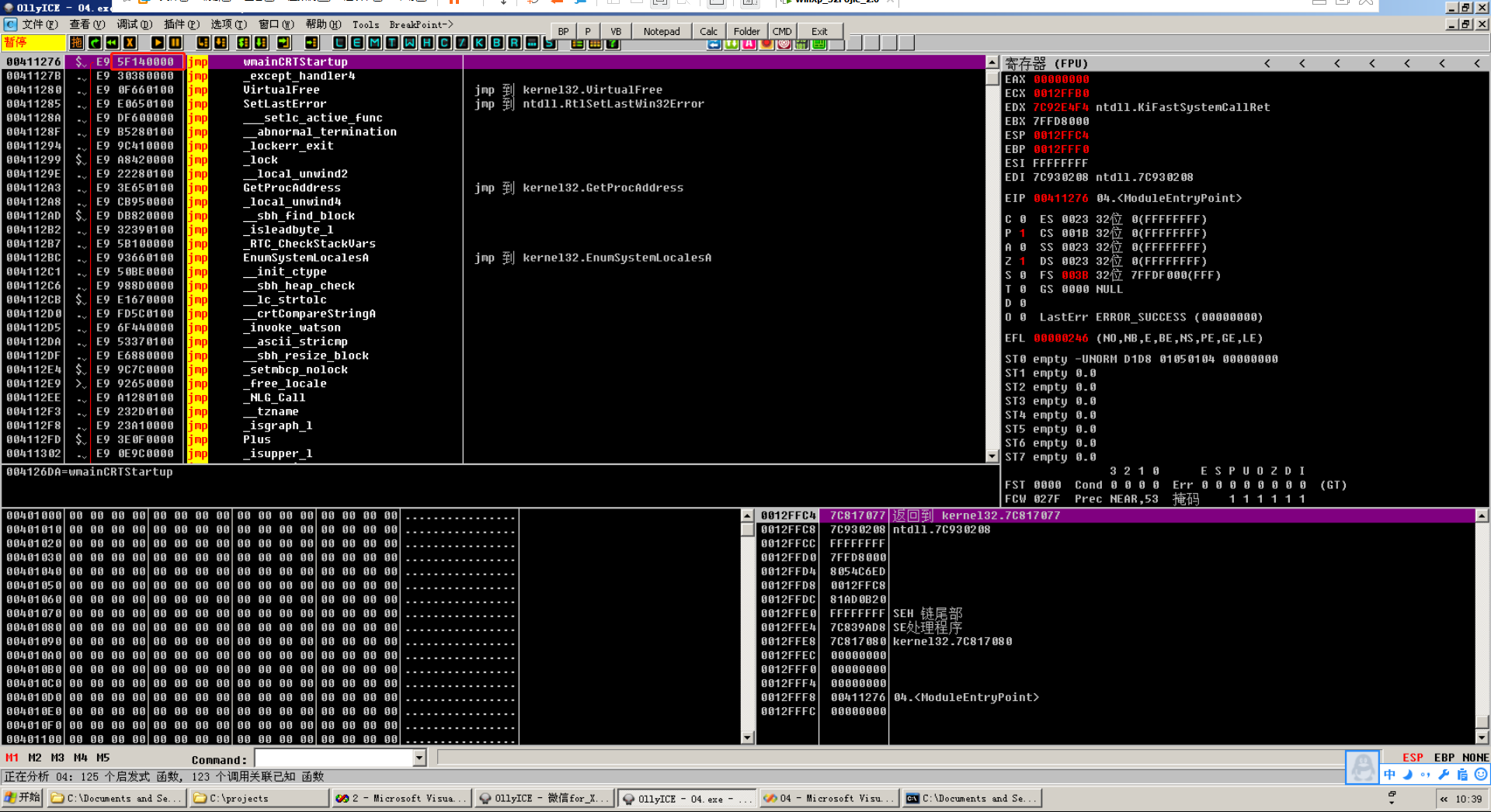This screenshot has height=812, width=1491.
Task: Open the 选项(T) menu
Action: click(x=229, y=24)
